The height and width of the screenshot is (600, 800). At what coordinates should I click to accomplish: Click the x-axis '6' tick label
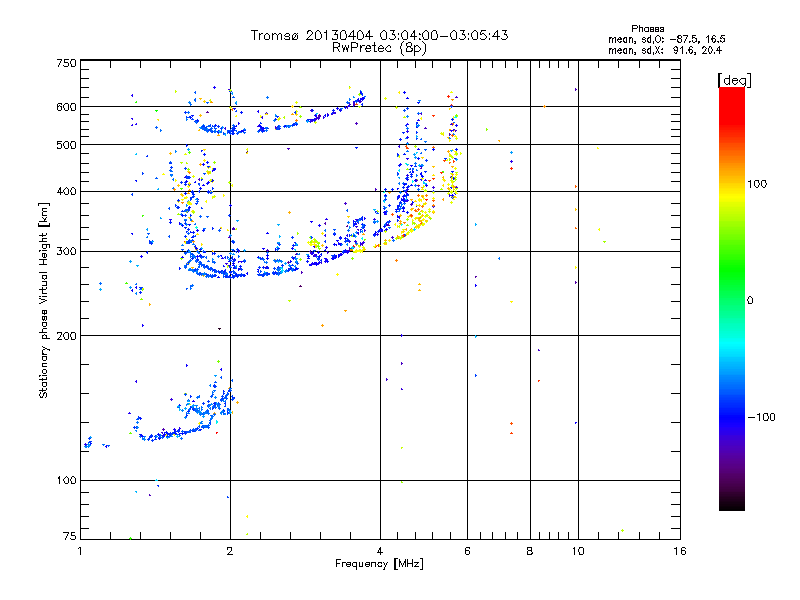coord(467,551)
